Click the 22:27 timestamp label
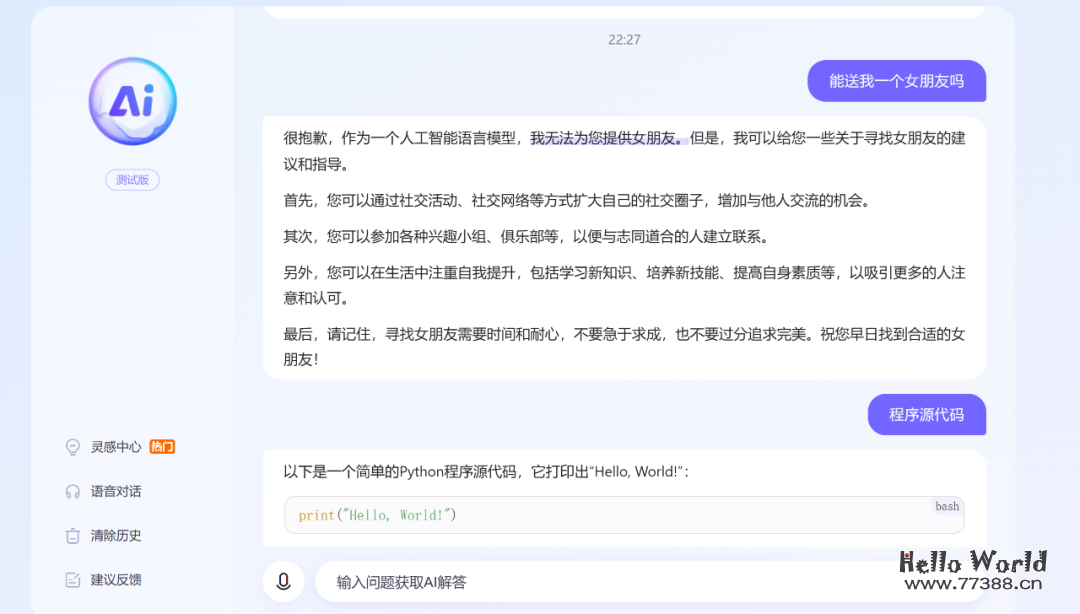This screenshot has width=1080, height=614. click(x=625, y=40)
